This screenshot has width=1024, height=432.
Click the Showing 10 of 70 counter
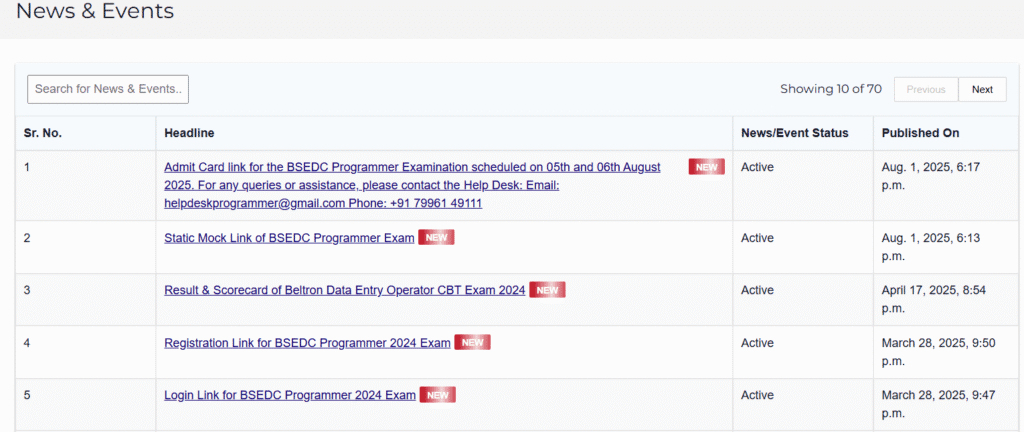click(831, 89)
